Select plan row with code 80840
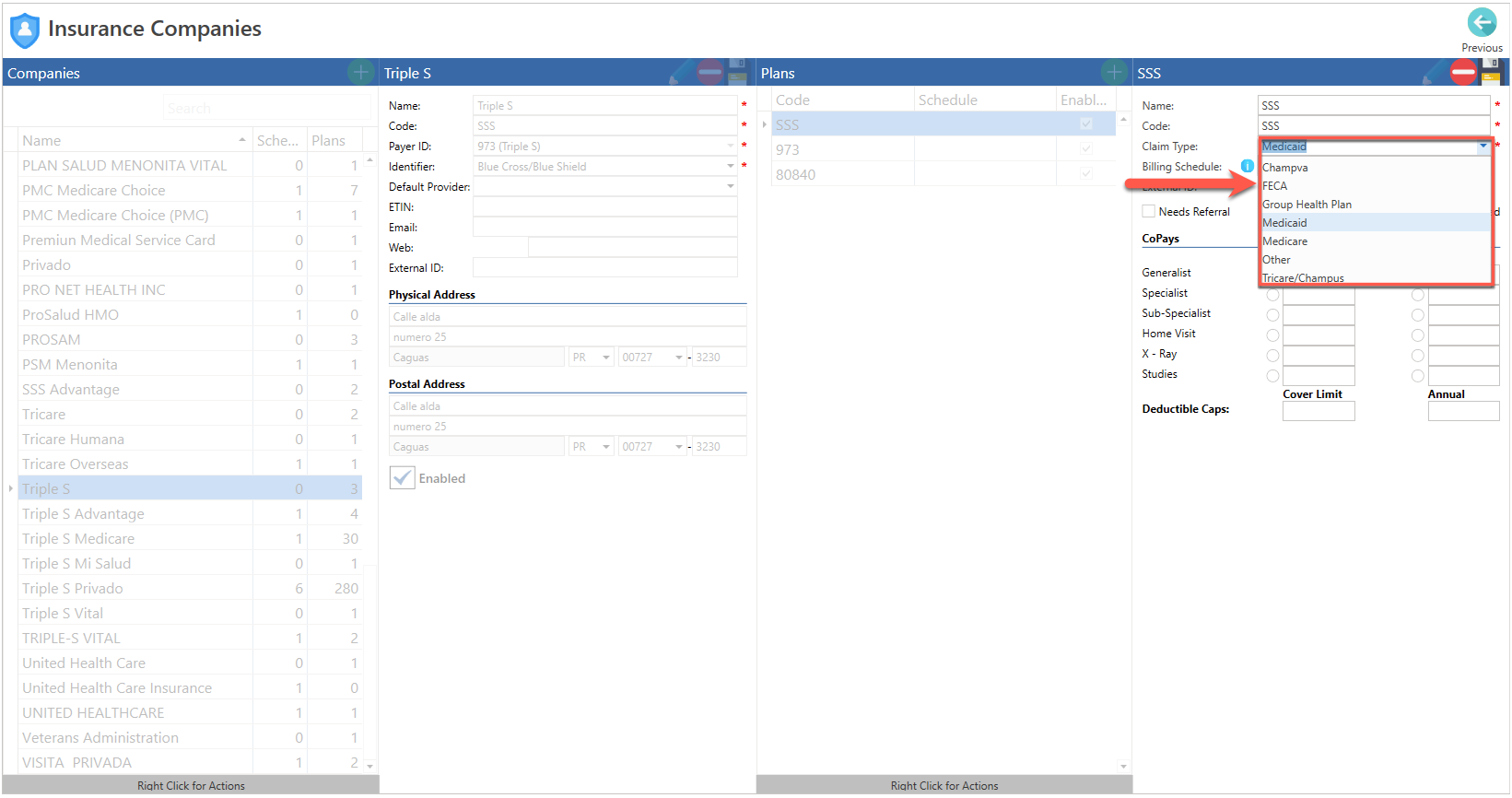Screen dimensions: 1512x798 944,174
